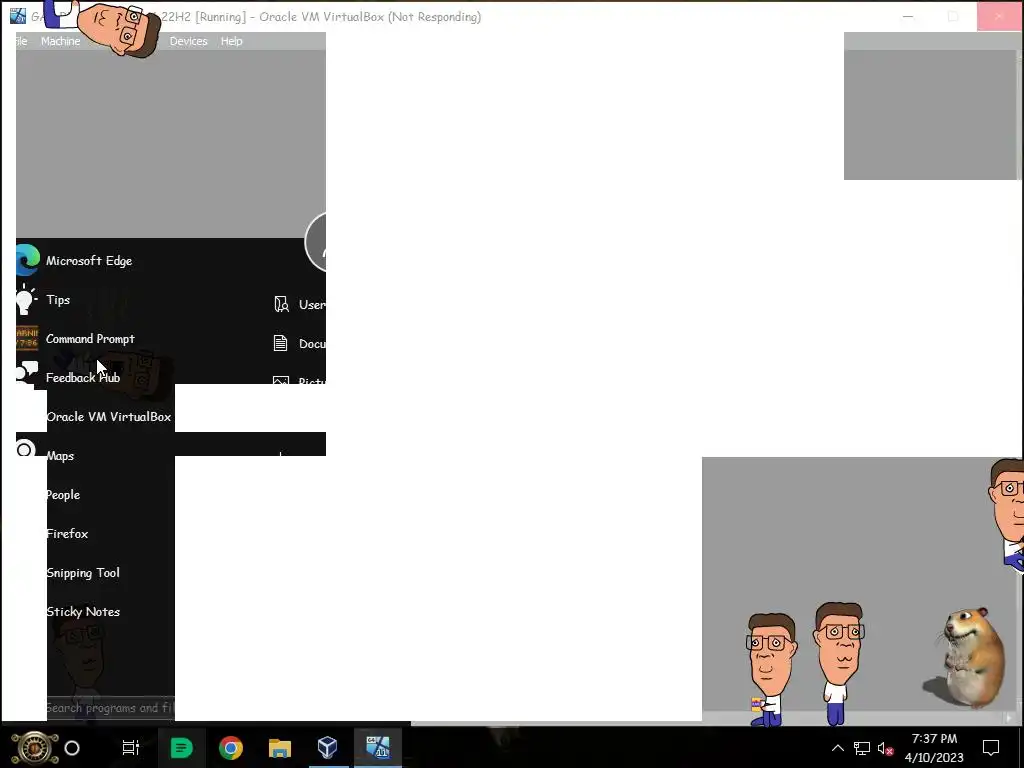Viewport: 1024px width, 768px height.
Task: Click the Documents page icon
Action: 280,344
